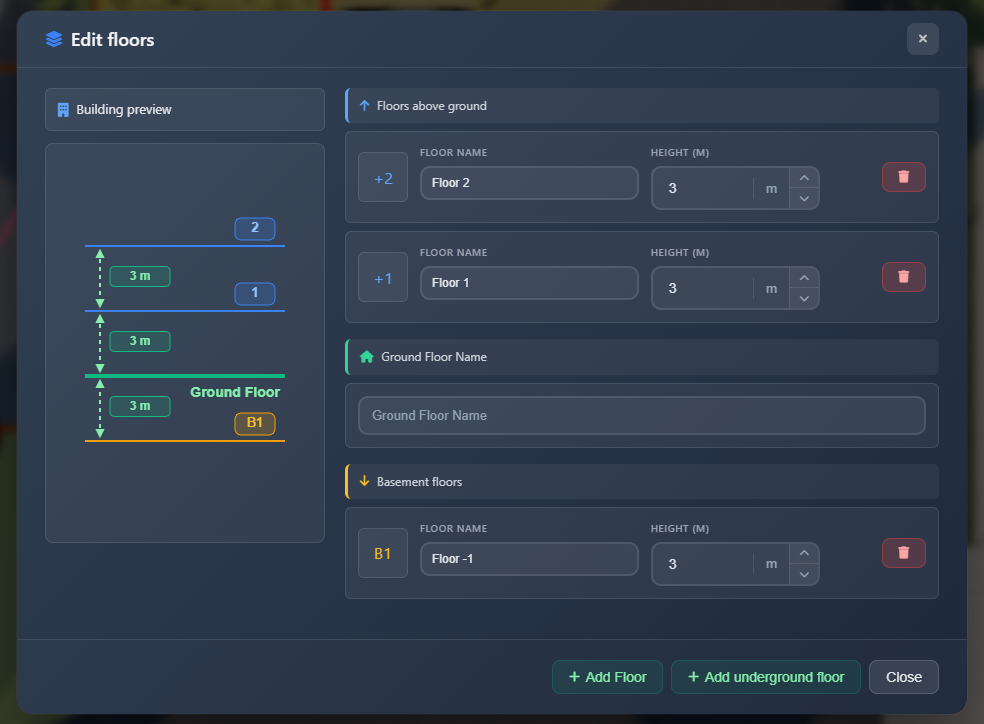Click the Add underground floor button
984x724 pixels.
point(766,677)
